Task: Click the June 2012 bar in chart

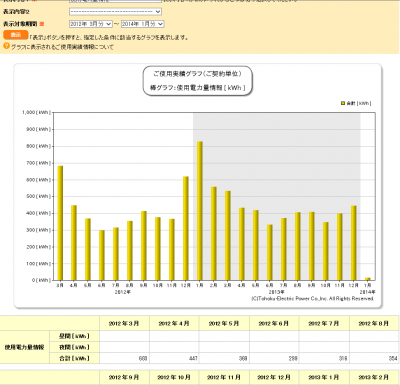Action: coord(102,255)
